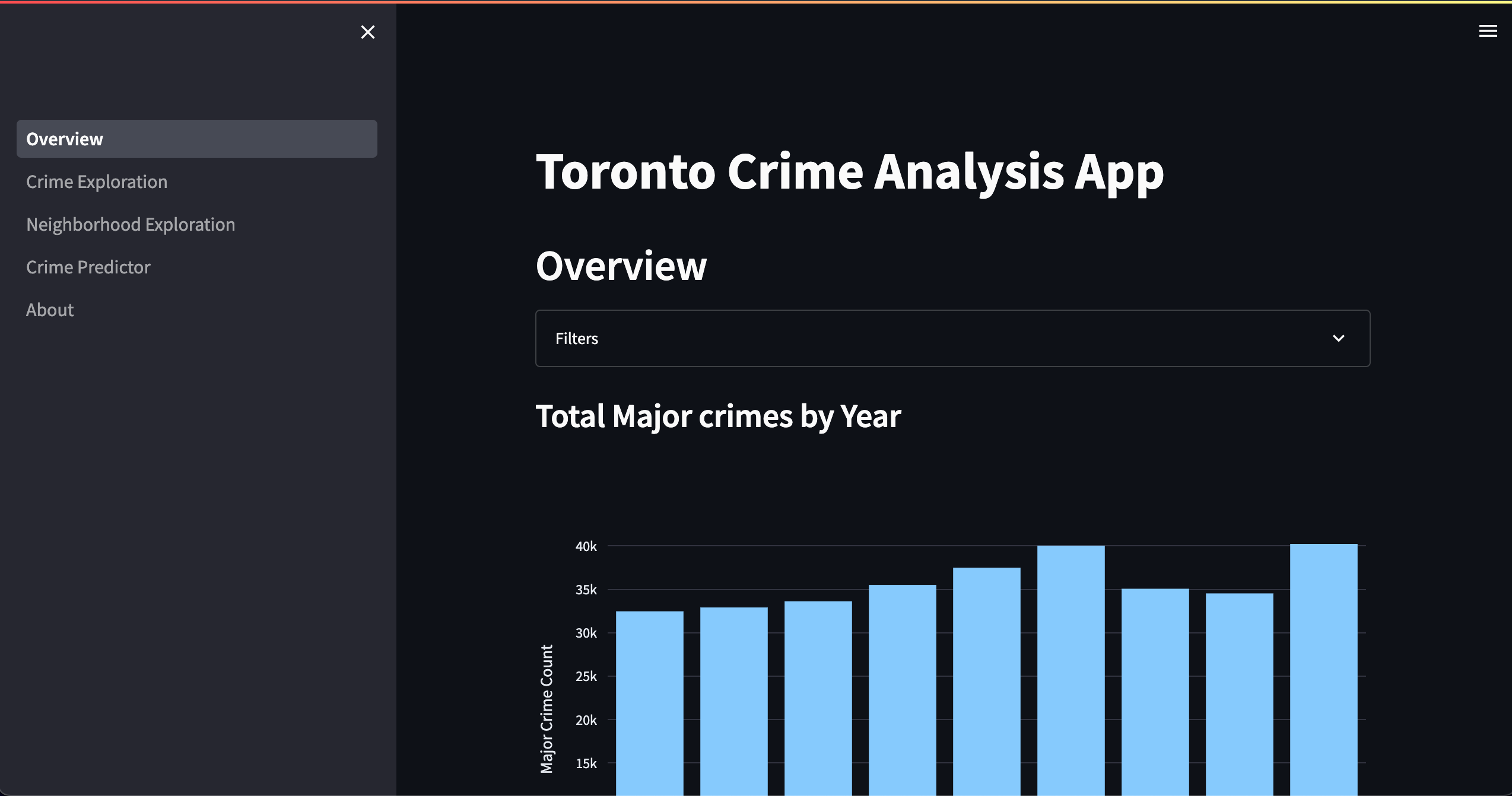Image resolution: width=1512 pixels, height=796 pixels.
Task: Close the sidebar with the X icon
Action: pos(368,32)
